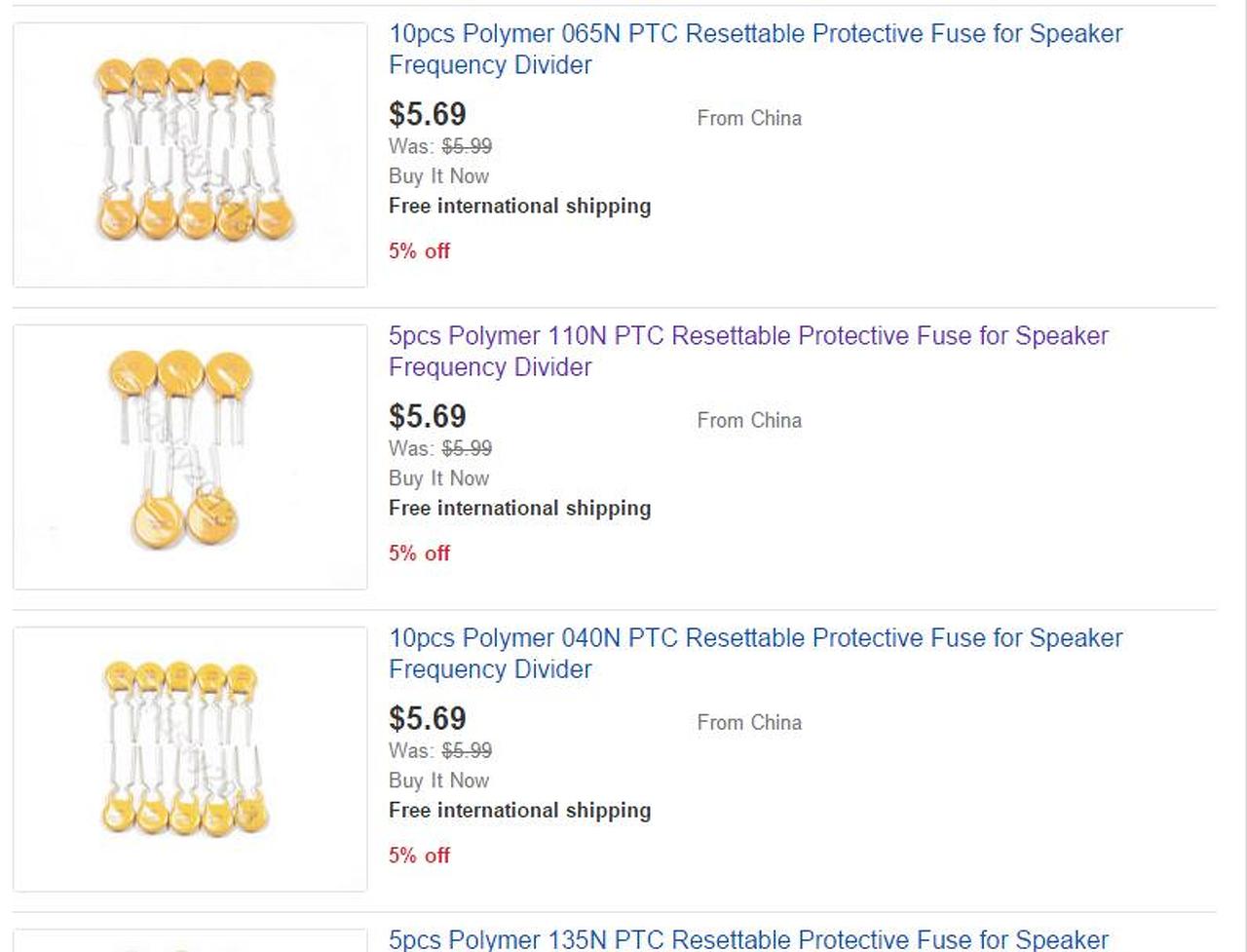
Task: Click the $5.69 price of the 040N listing
Action: pyautogui.click(x=428, y=718)
